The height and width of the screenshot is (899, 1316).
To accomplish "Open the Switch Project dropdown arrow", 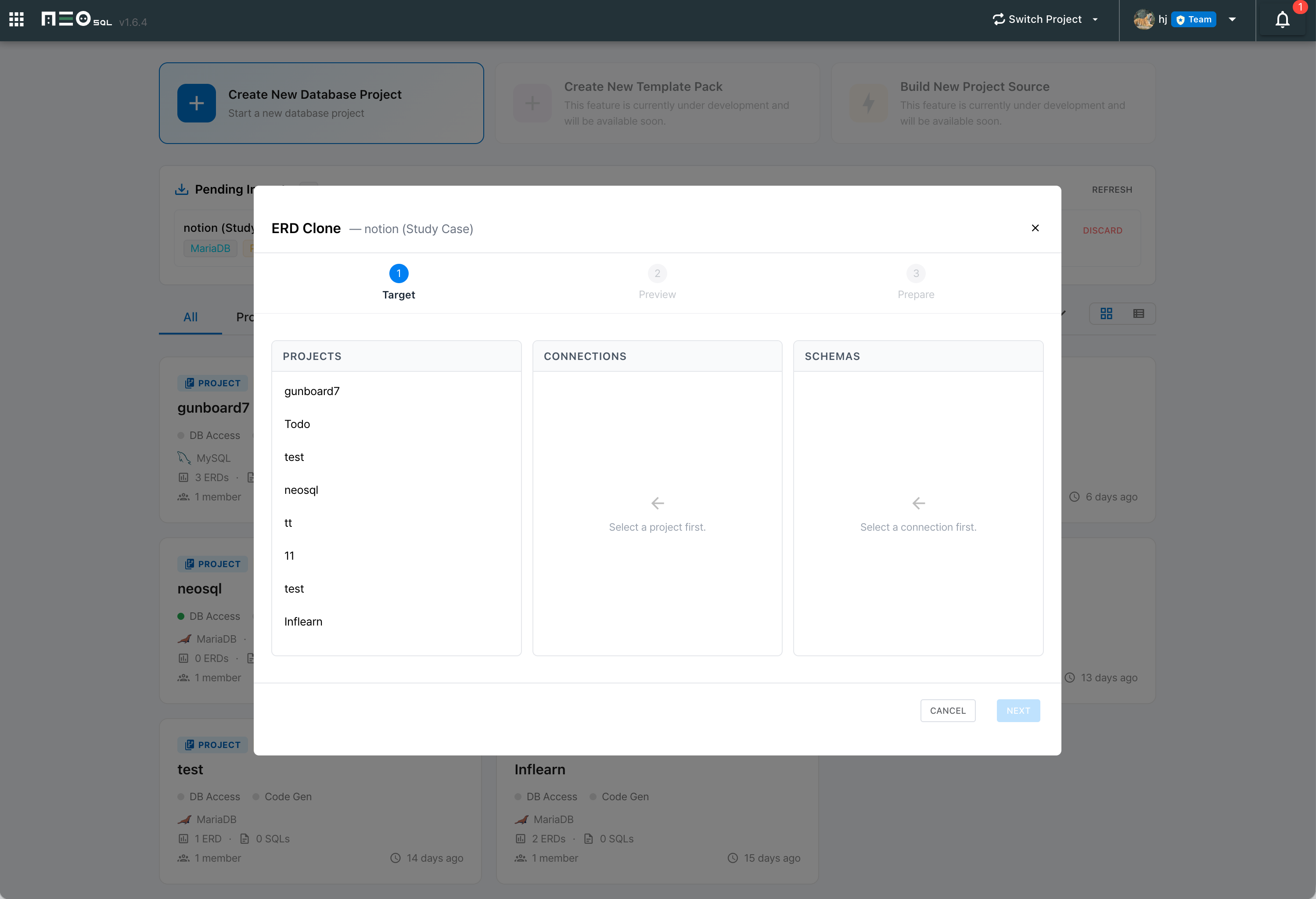I will [x=1095, y=20].
